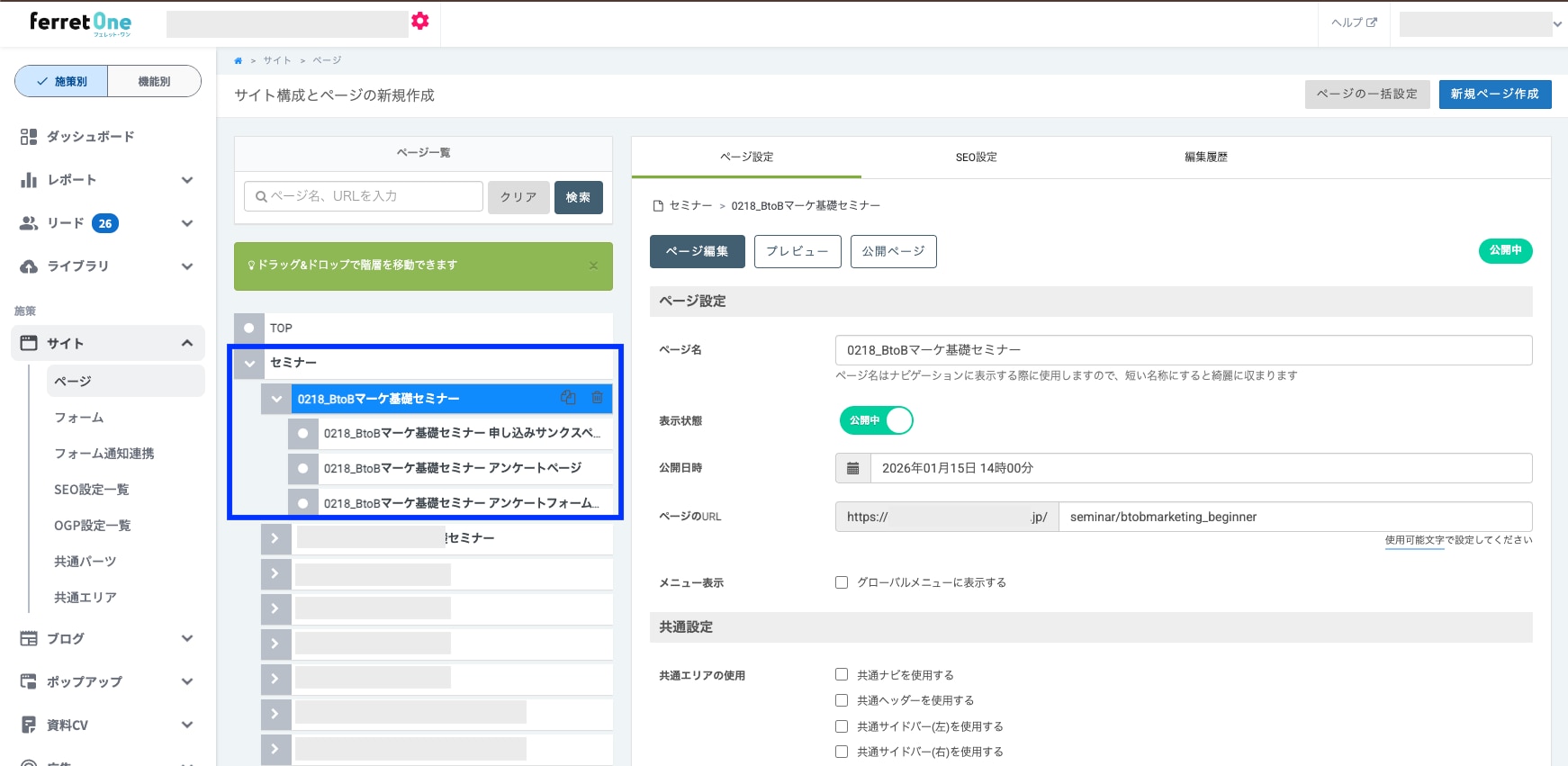Click the calendar icon beside 公開日時
Screen dimensions: 1568x766
coord(852,468)
